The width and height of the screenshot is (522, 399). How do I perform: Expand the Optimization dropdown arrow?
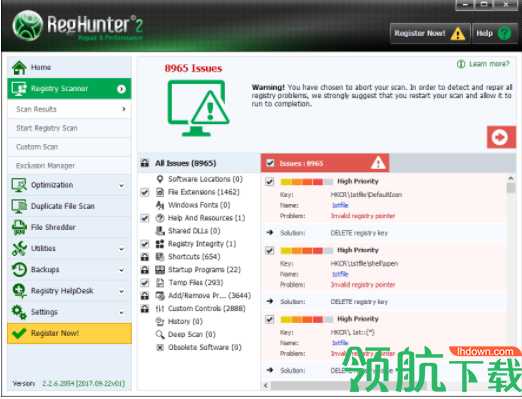(x=121, y=185)
